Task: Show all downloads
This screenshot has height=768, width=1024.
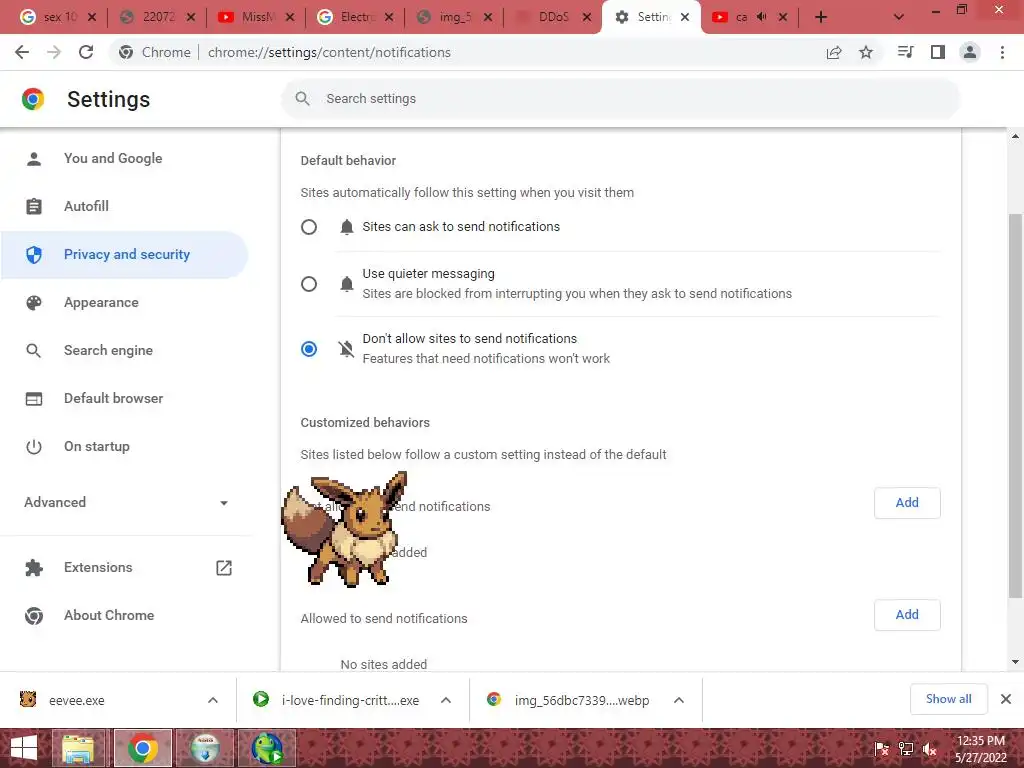Action: pos(948,699)
